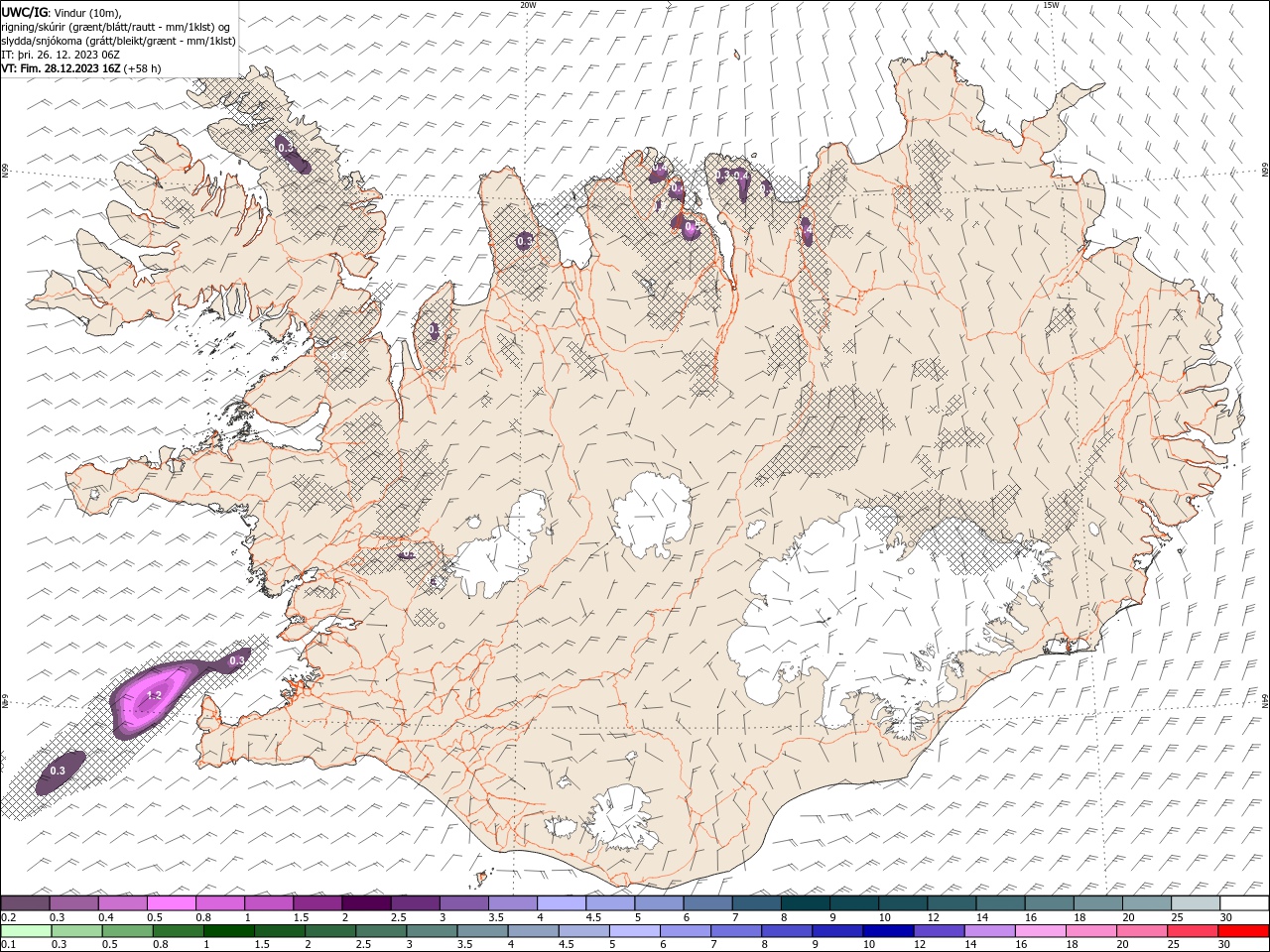Click the round white Hofsjökull glacier in central Iceland

pos(652,514)
